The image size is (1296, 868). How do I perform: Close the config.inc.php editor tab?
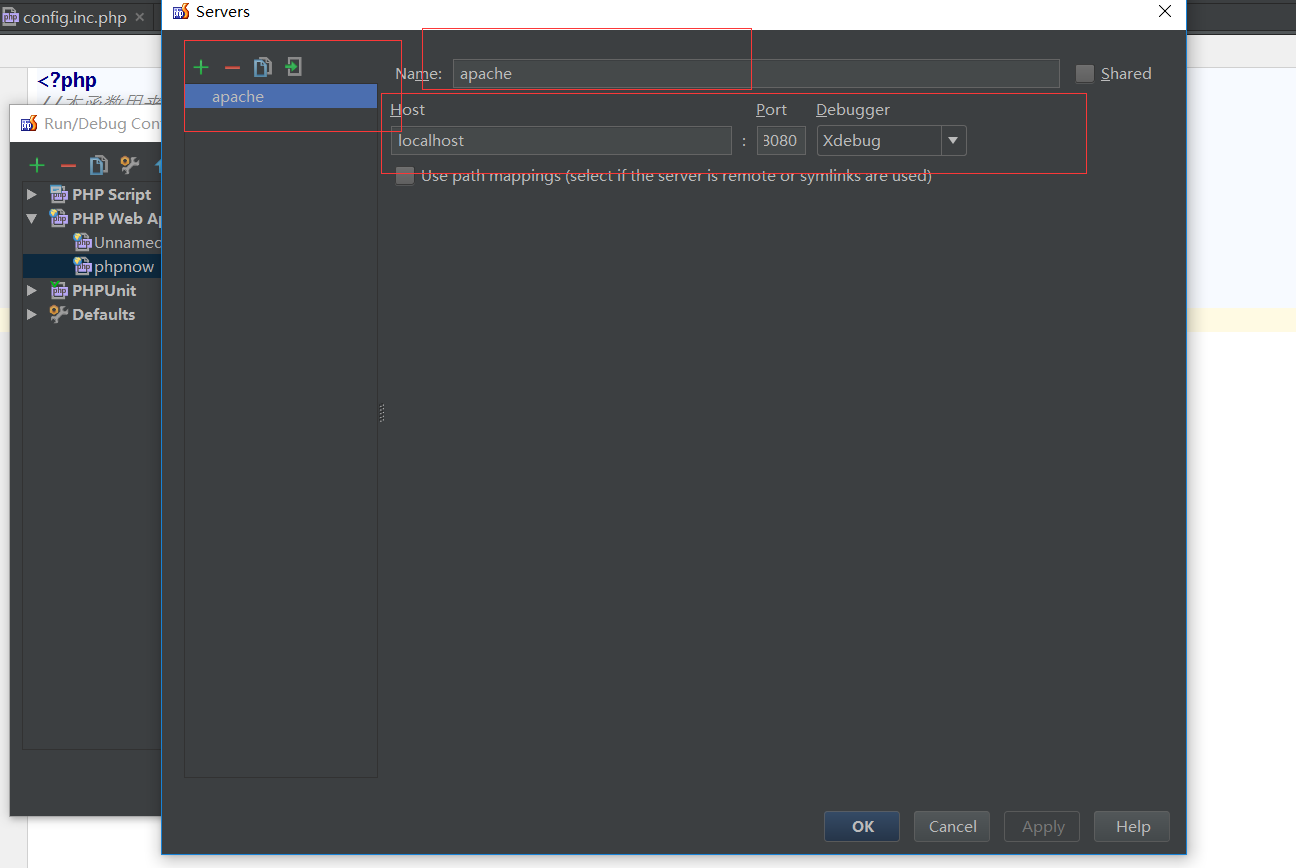pos(140,18)
